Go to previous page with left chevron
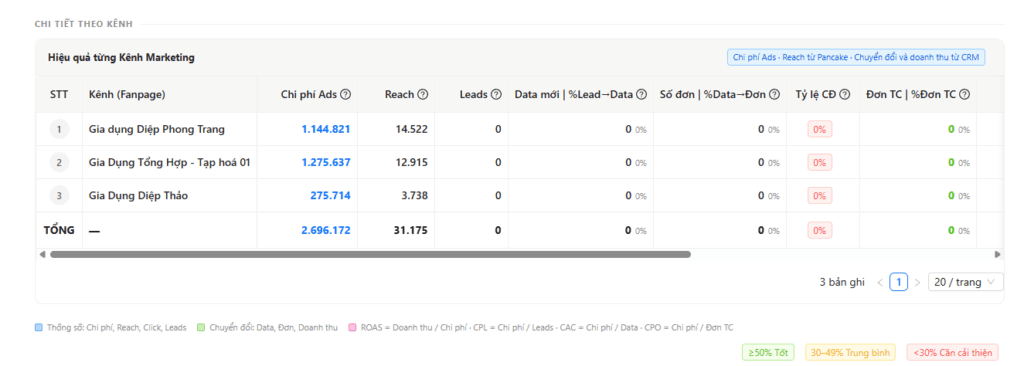Viewport: 1024px width, 366px height. tap(880, 282)
